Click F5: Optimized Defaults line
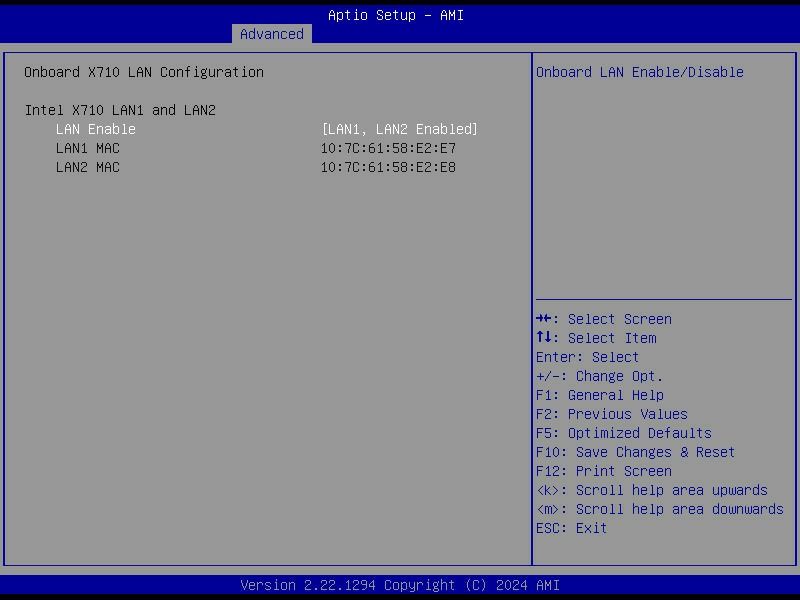 624,433
